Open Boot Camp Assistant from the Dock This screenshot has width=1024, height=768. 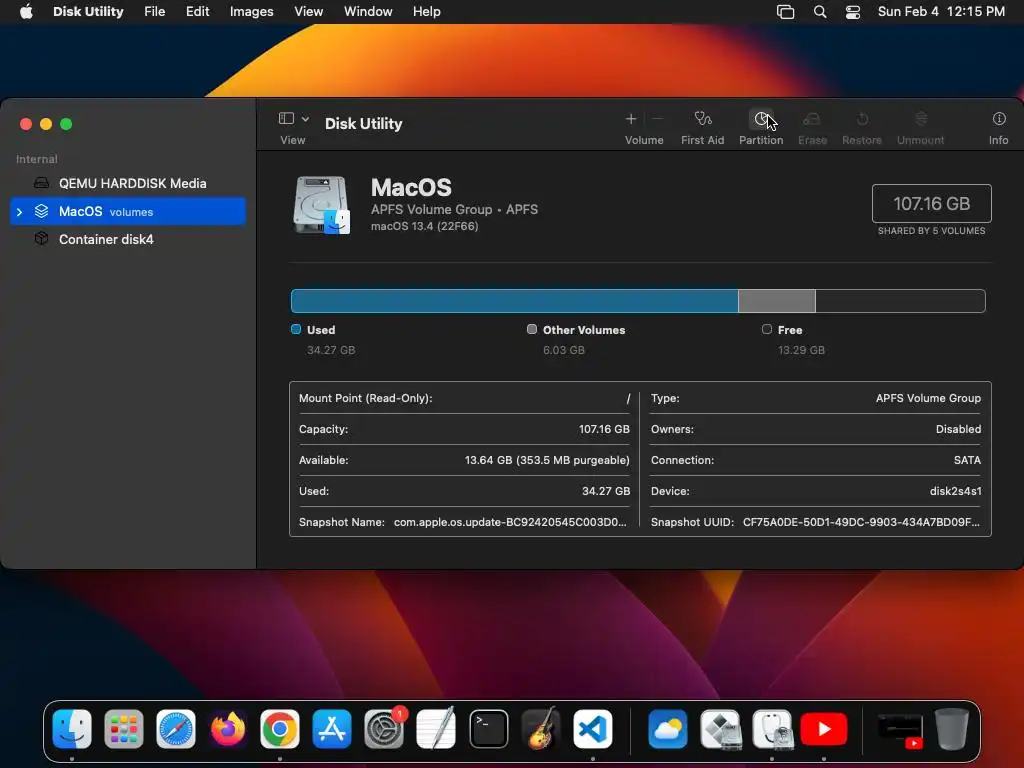720,729
